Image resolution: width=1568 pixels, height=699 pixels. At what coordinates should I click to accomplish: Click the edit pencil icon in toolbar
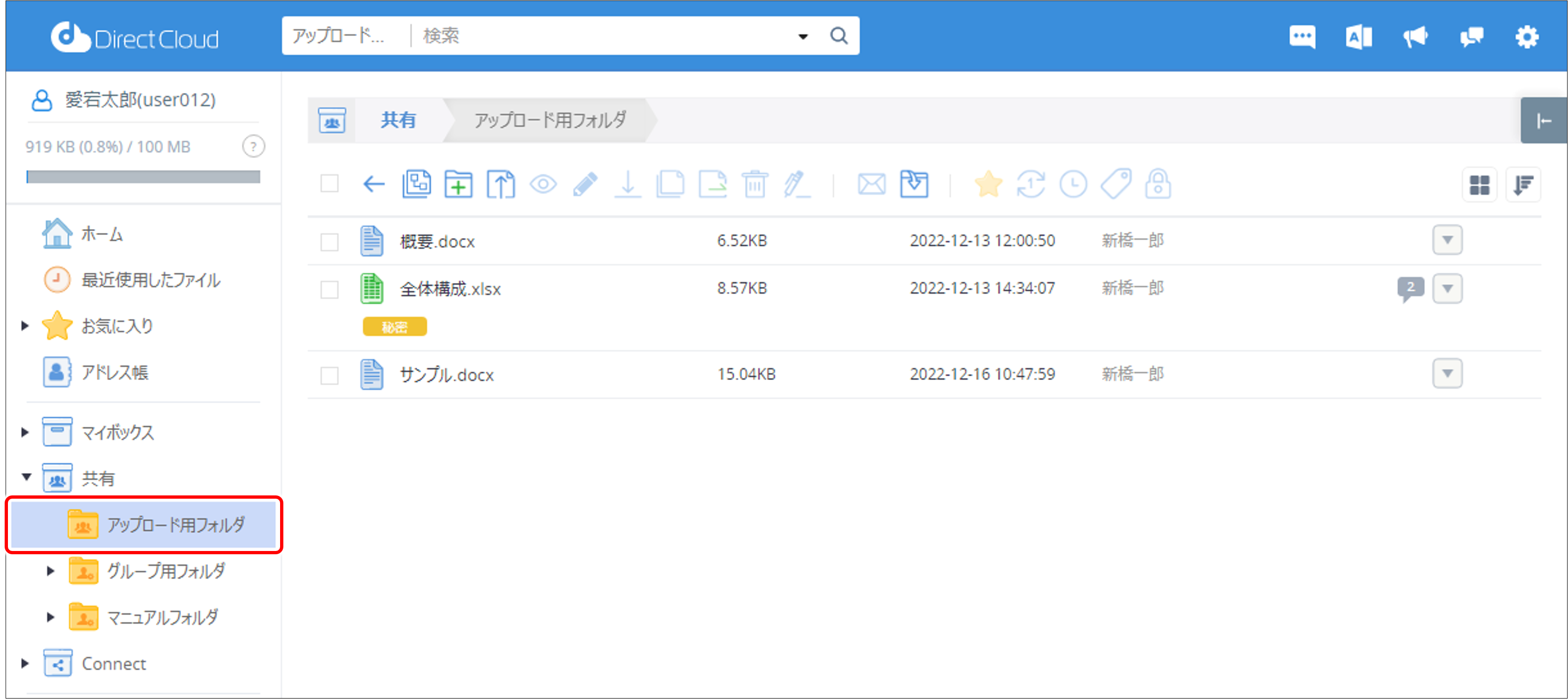point(585,184)
